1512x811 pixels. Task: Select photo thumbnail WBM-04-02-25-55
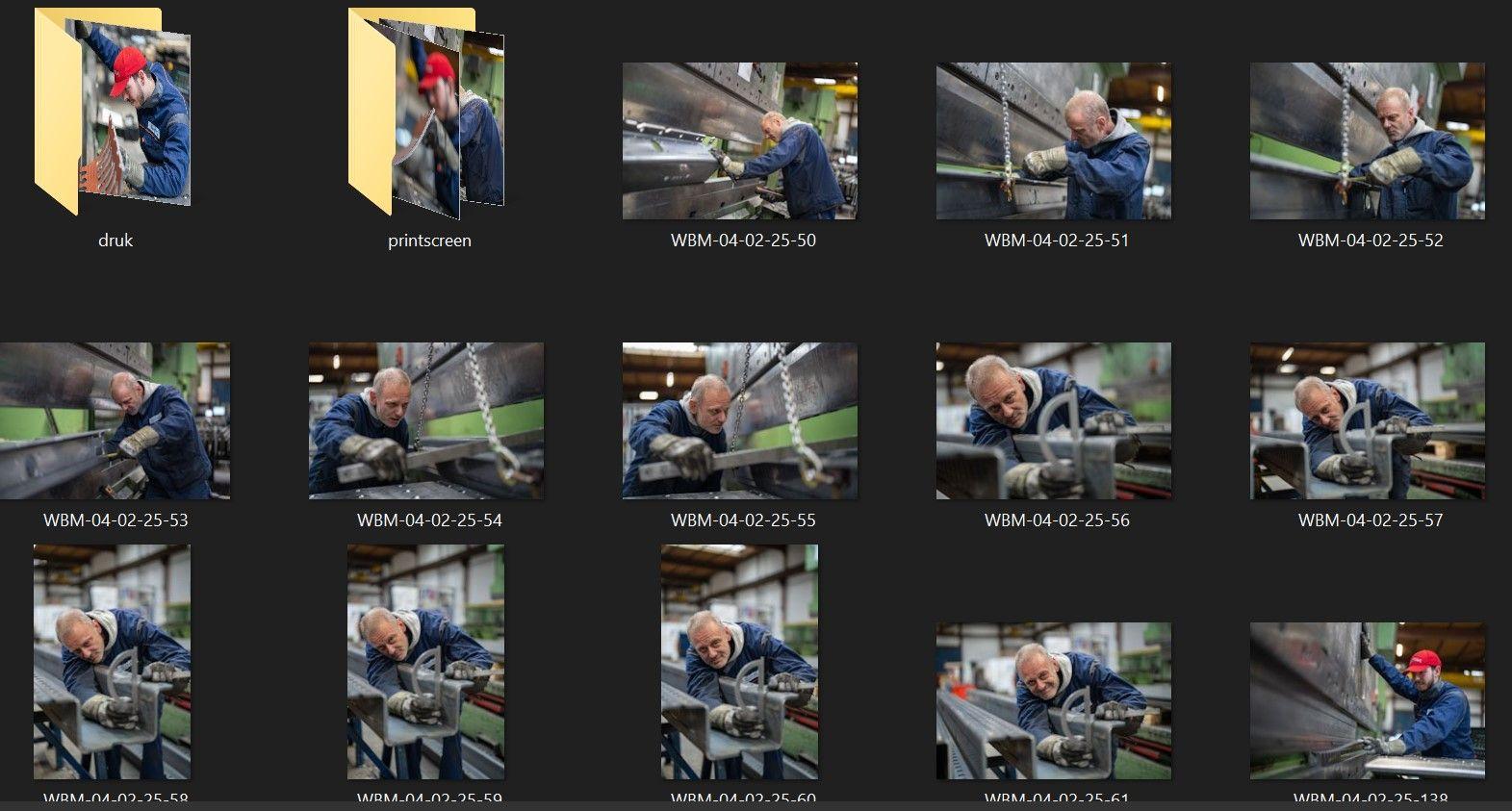(x=739, y=420)
